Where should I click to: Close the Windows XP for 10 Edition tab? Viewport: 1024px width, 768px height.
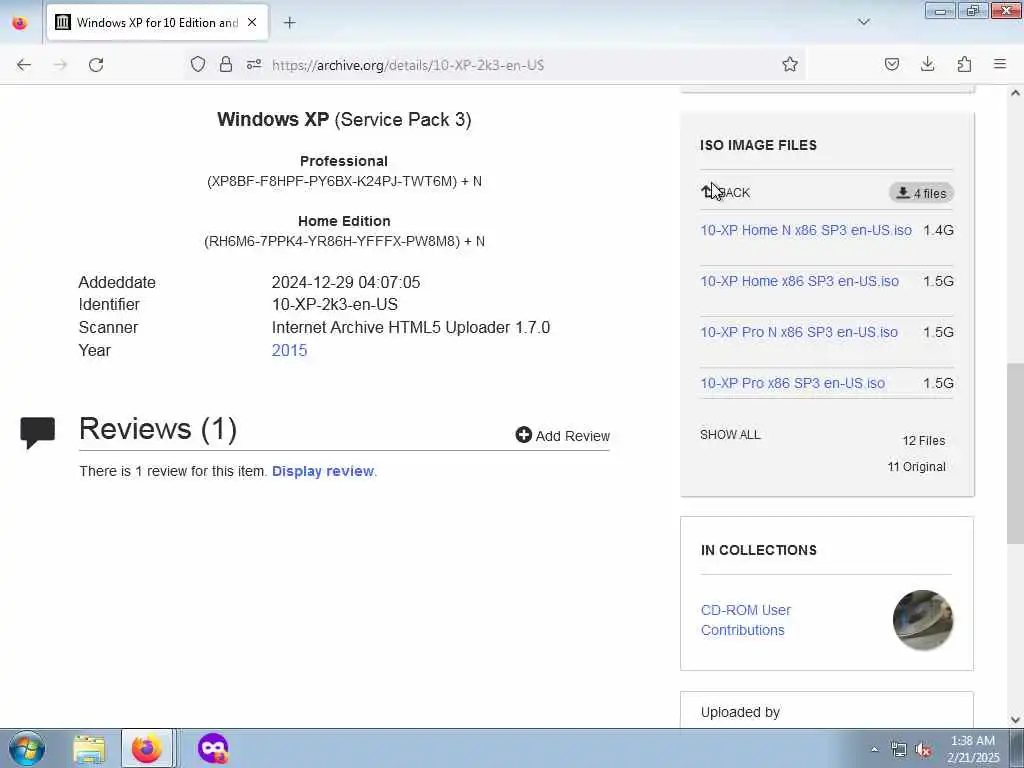click(252, 22)
